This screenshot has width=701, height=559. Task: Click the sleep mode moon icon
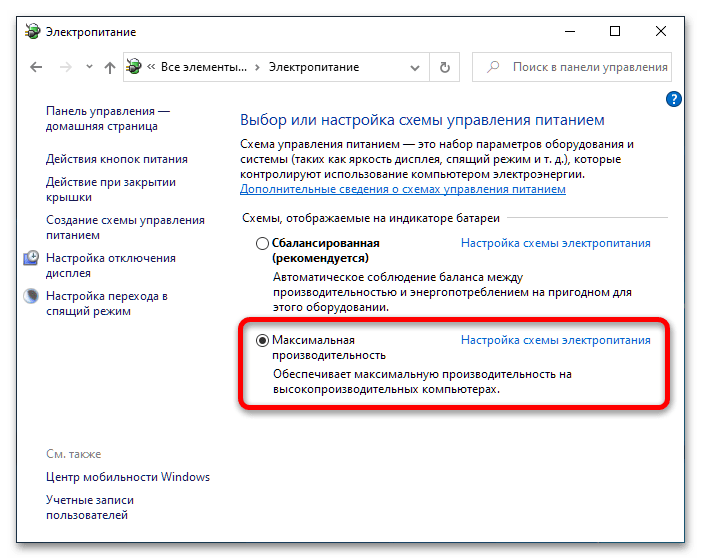coord(31,296)
